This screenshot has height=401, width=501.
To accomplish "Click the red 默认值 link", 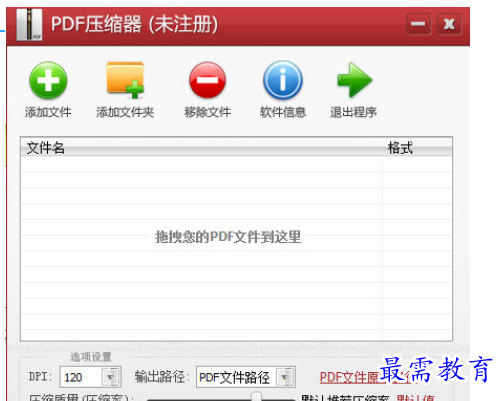I will pos(415,398).
